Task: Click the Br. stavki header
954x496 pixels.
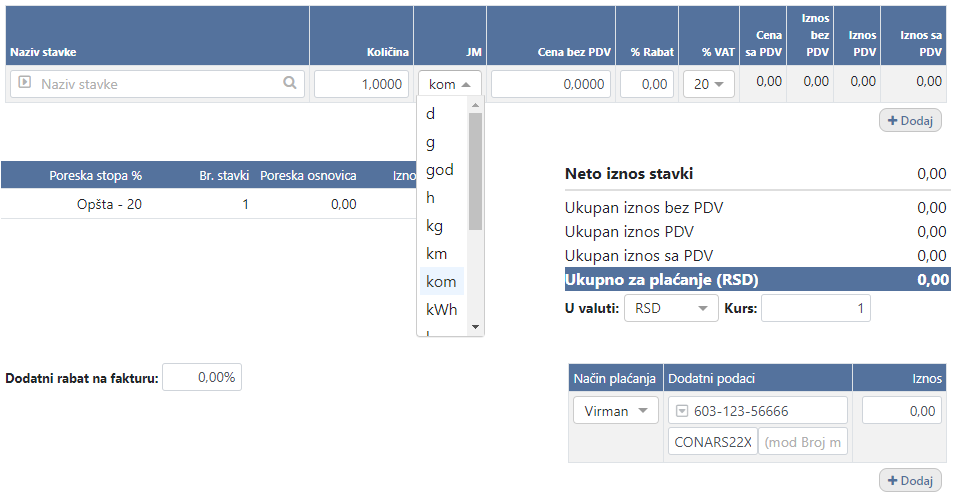Action: (x=224, y=175)
